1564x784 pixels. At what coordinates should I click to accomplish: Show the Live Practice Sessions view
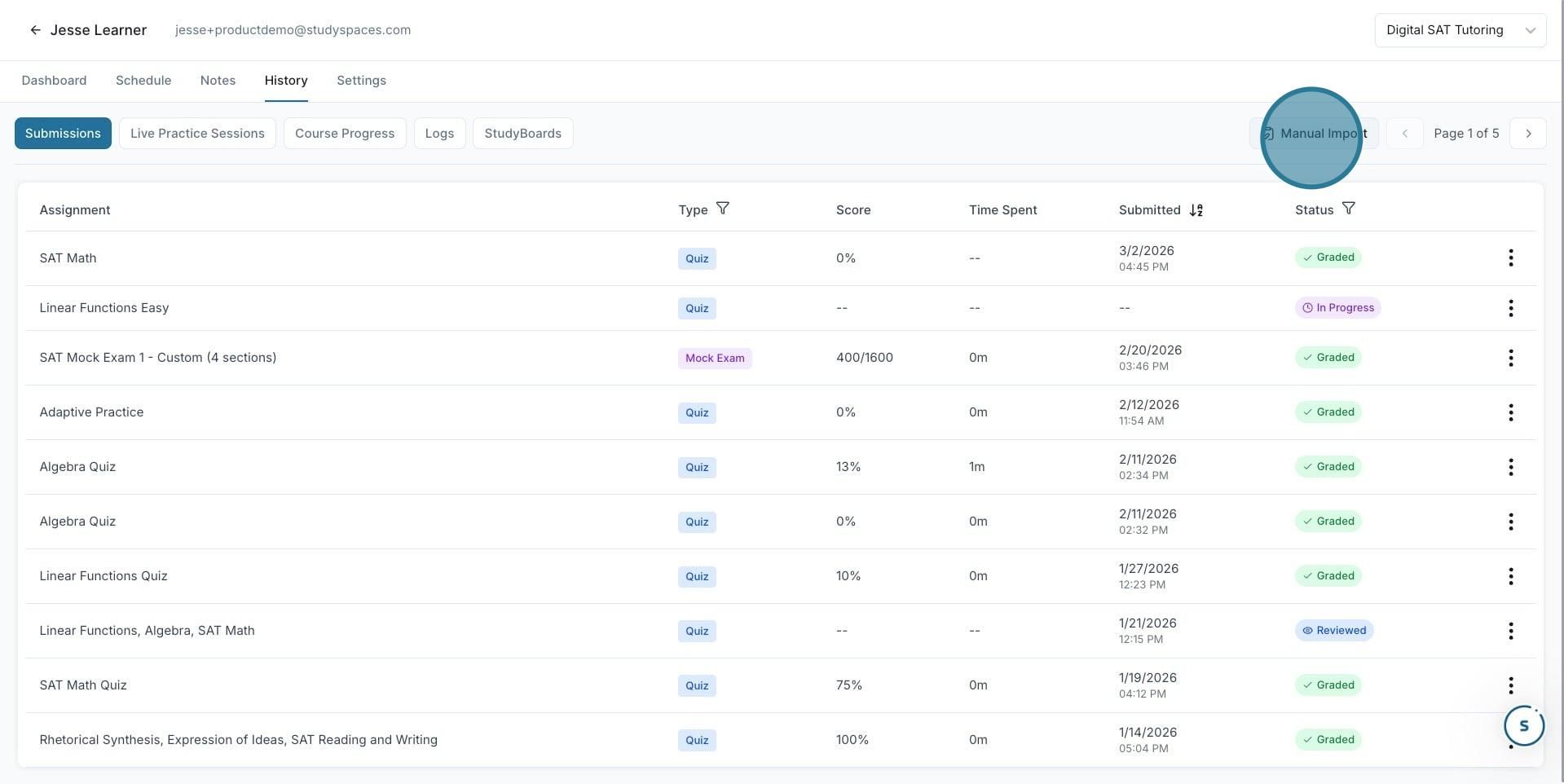(197, 134)
